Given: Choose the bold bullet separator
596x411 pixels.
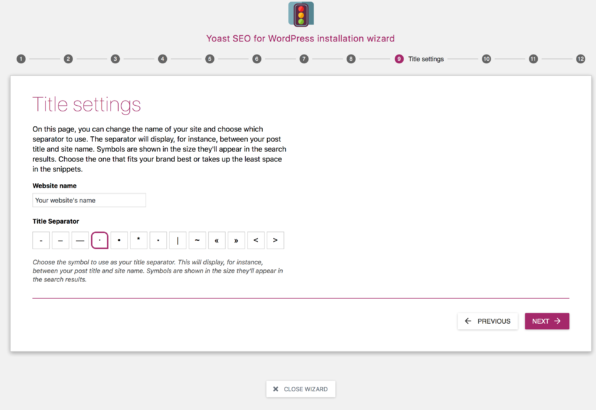Looking at the screenshot, I should pos(119,240).
